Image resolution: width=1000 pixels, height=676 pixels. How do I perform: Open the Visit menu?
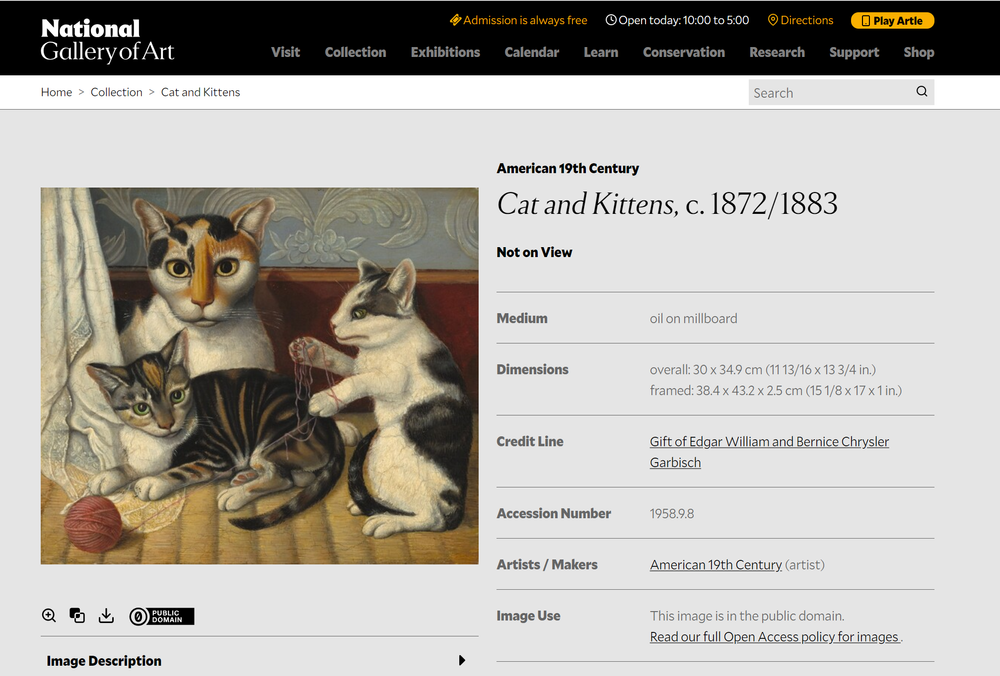coord(285,52)
